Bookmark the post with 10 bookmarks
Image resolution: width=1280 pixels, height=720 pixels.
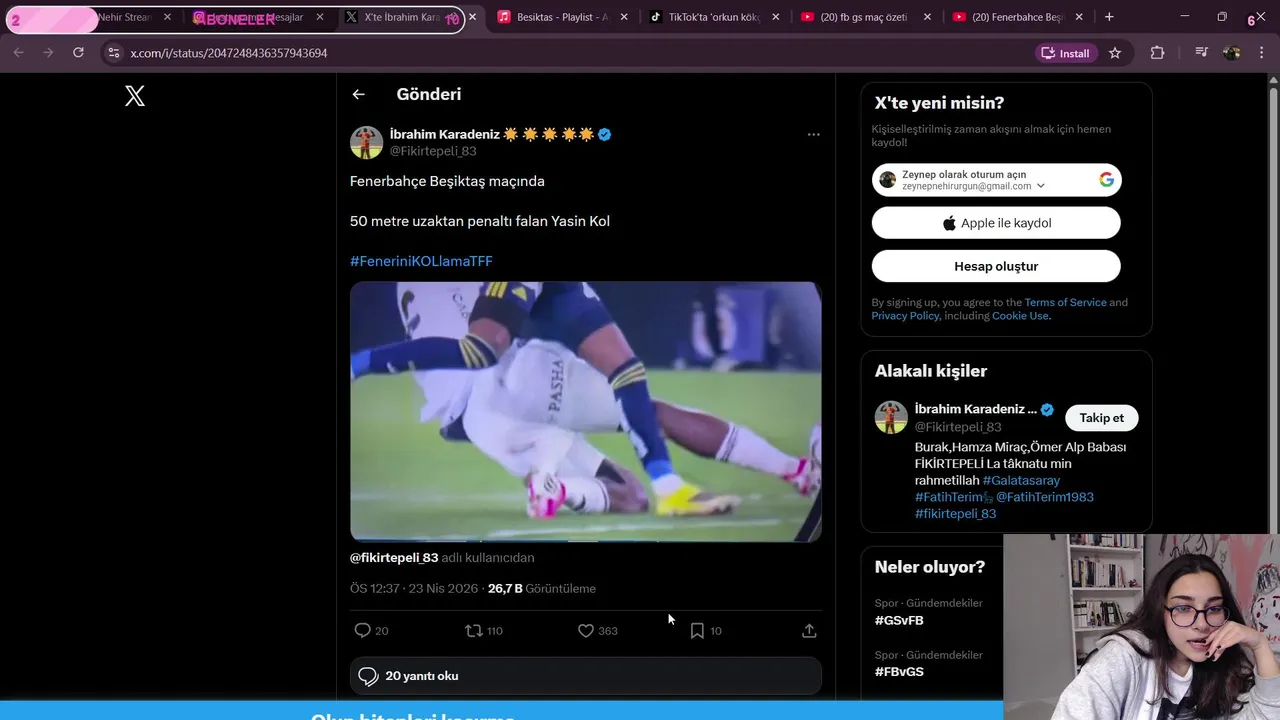tap(697, 630)
